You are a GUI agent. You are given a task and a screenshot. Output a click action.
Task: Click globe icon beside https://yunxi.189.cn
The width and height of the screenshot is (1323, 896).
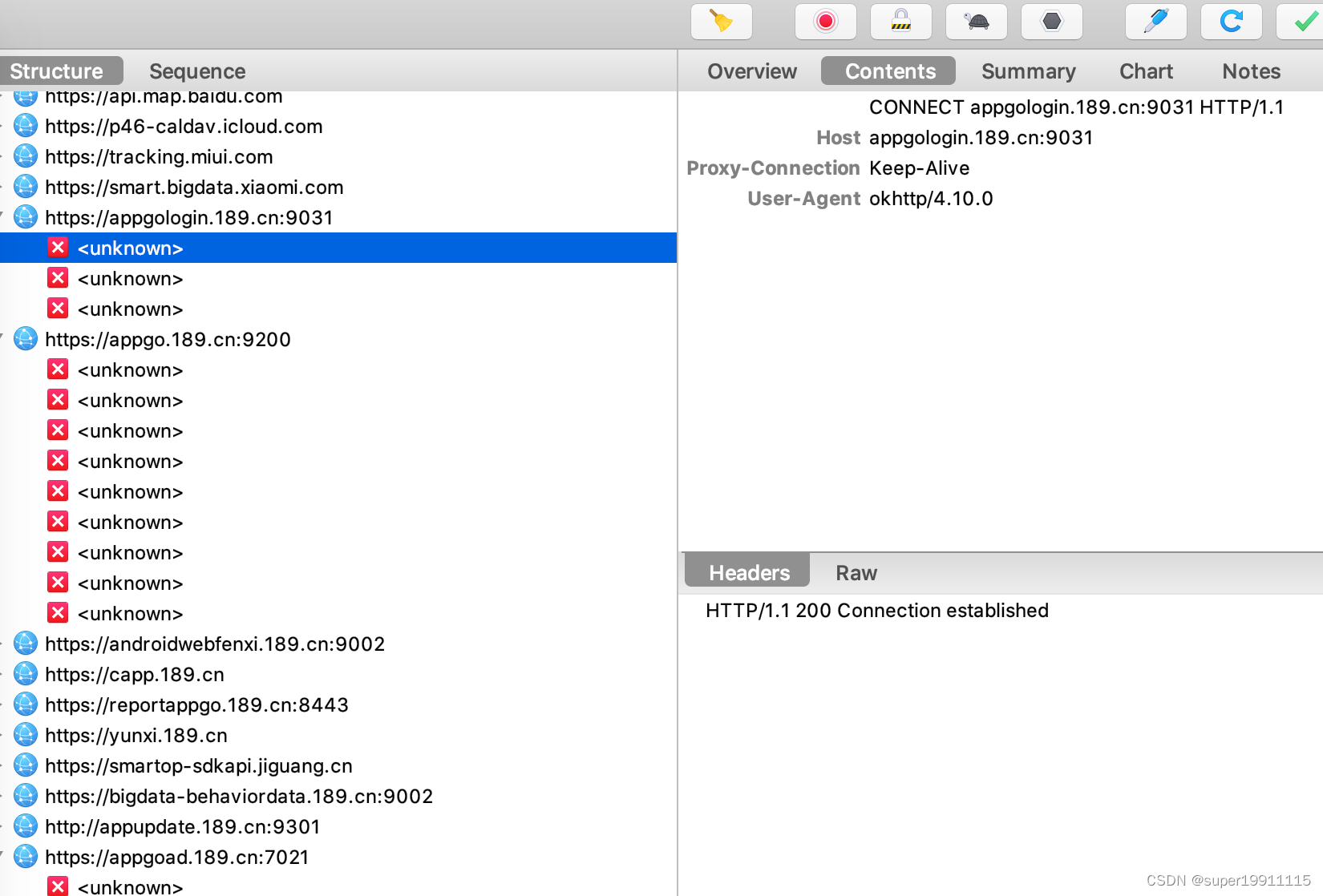[x=26, y=735]
